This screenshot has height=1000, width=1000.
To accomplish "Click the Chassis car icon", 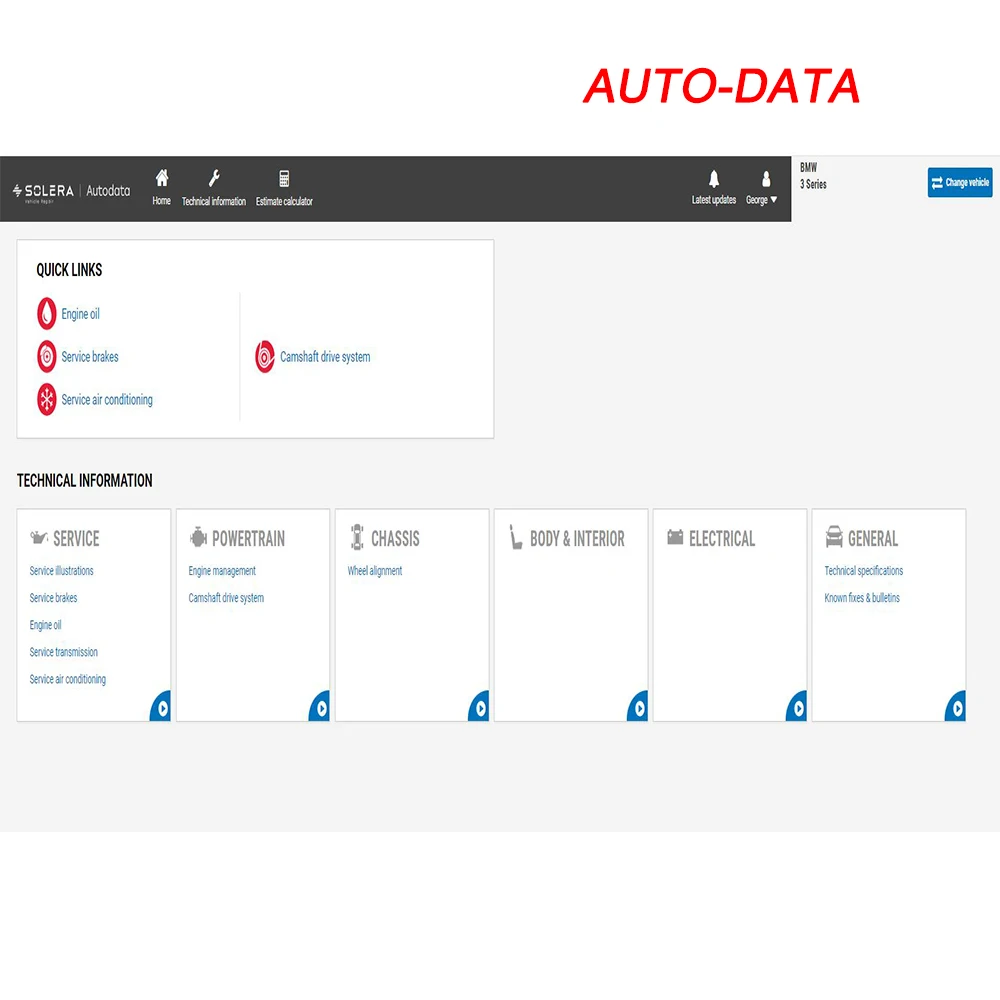I will point(357,537).
